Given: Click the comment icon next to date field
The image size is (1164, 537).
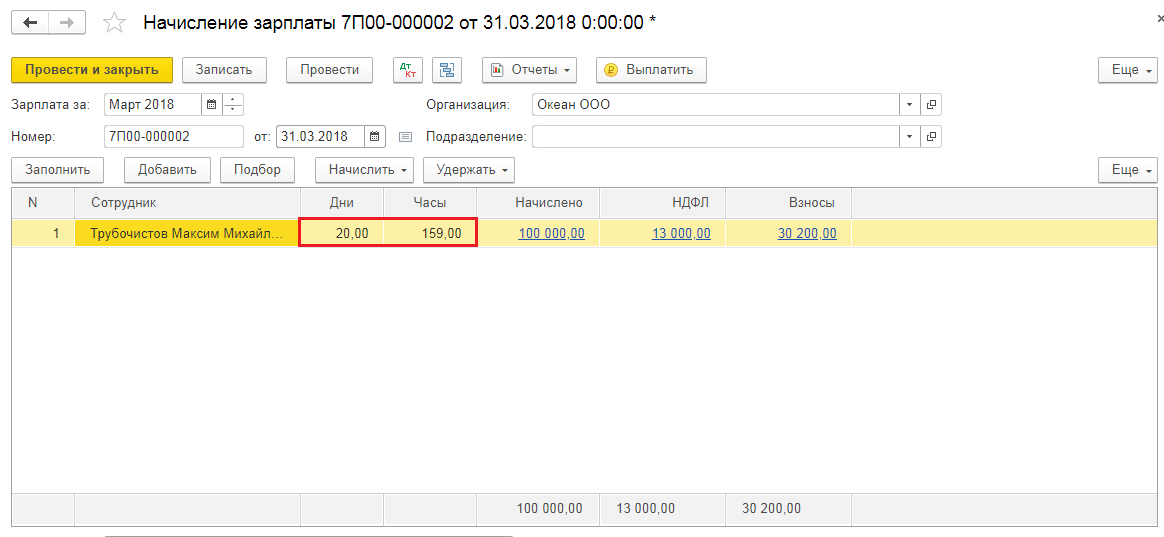Looking at the screenshot, I should pyautogui.click(x=405, y=137).
